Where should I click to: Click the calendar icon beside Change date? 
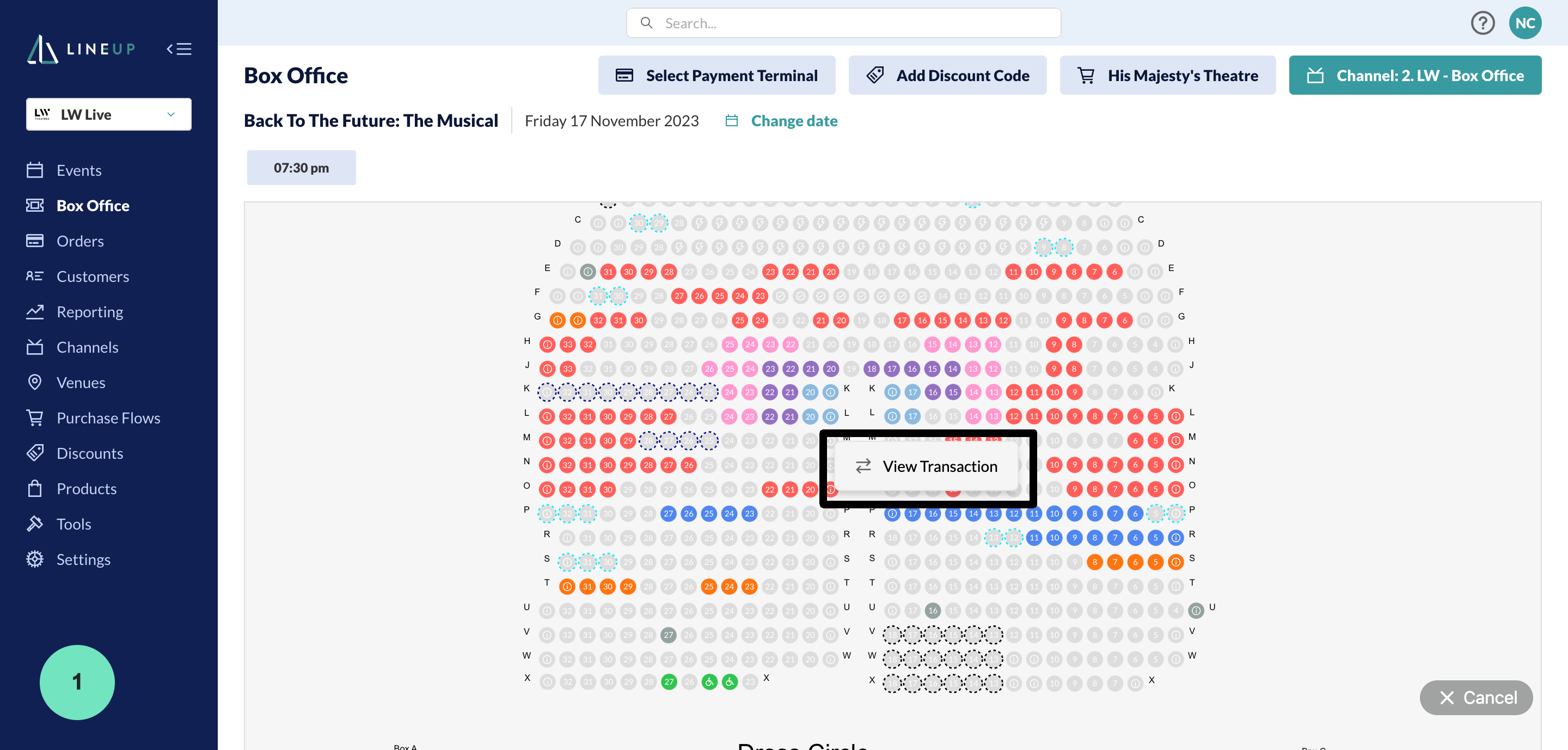(731, 120)
